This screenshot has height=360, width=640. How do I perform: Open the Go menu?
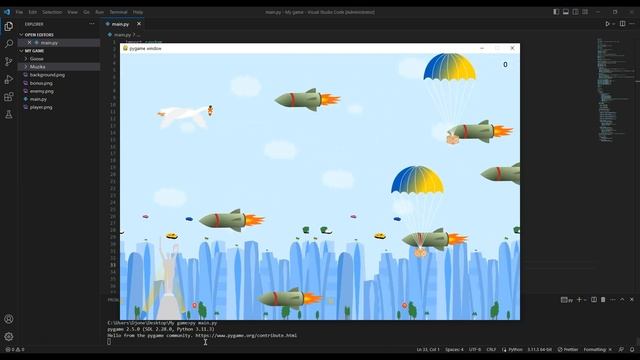(x=86, y=12)
